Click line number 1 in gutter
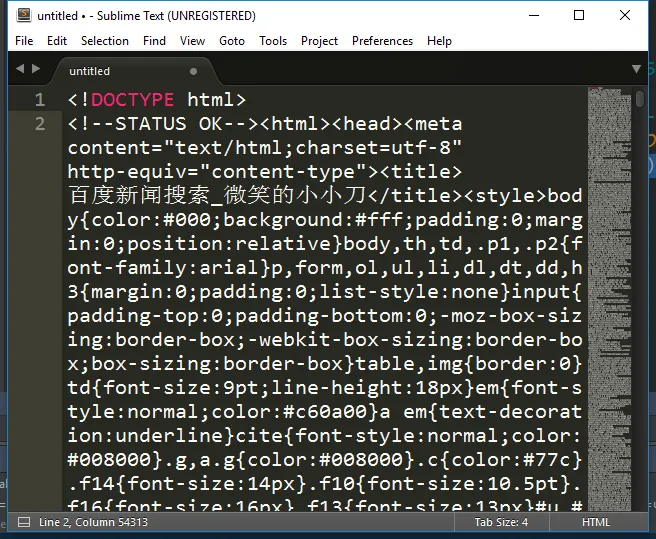Screen dimensions: 656x539 coord(40,100)
